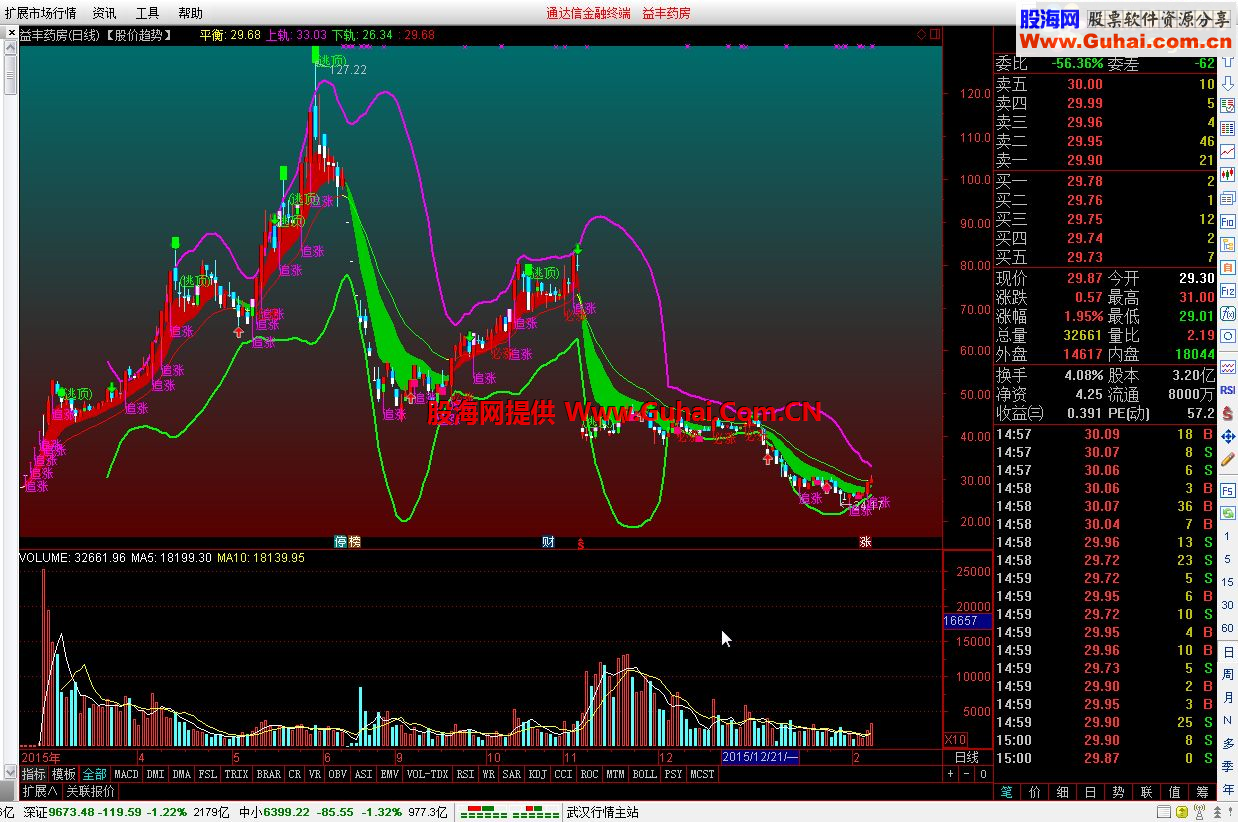
Task: Expand the 扩展∧ panel
Action: [40, 791]
